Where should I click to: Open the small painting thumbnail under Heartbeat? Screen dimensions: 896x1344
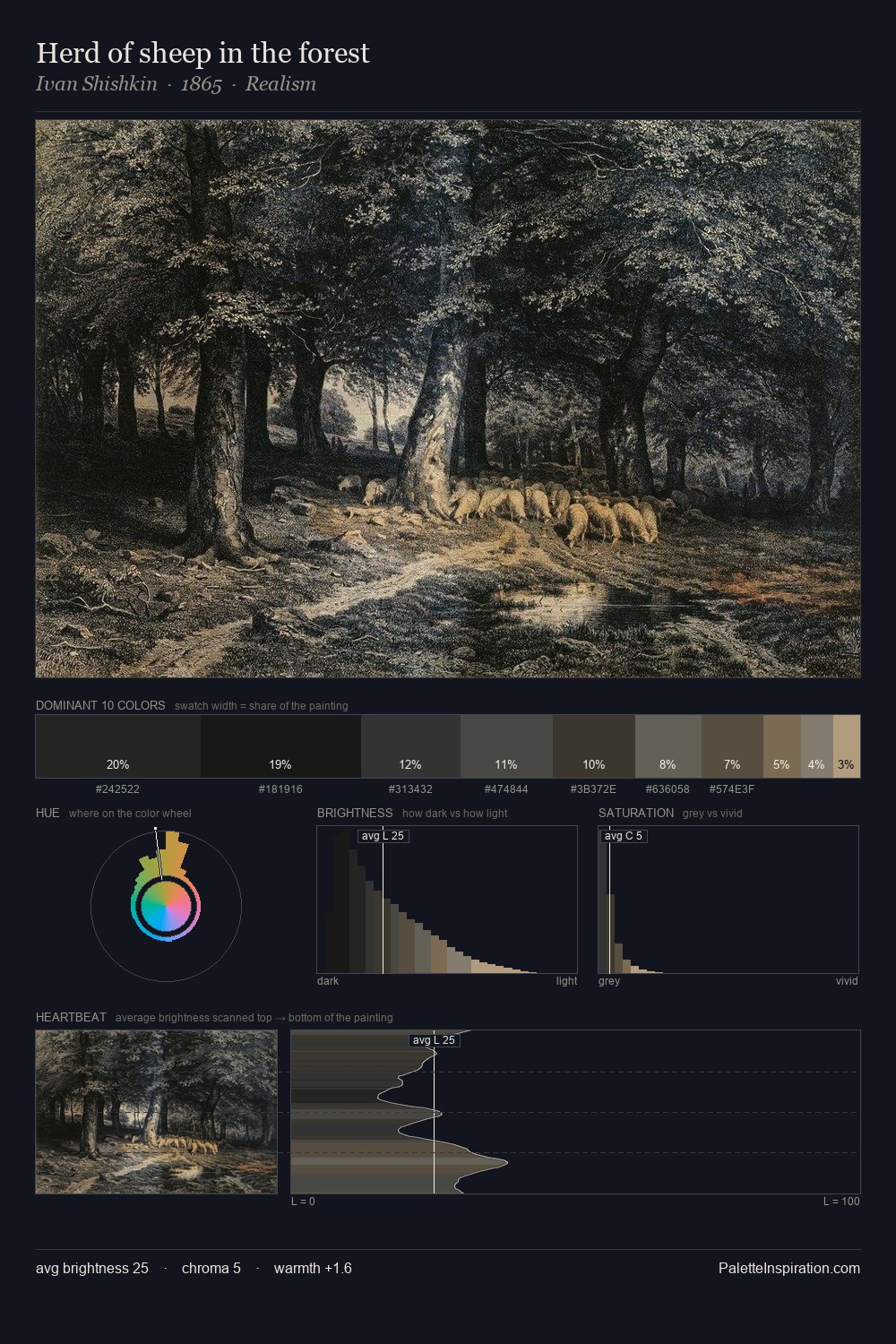tap(157, 1112)
